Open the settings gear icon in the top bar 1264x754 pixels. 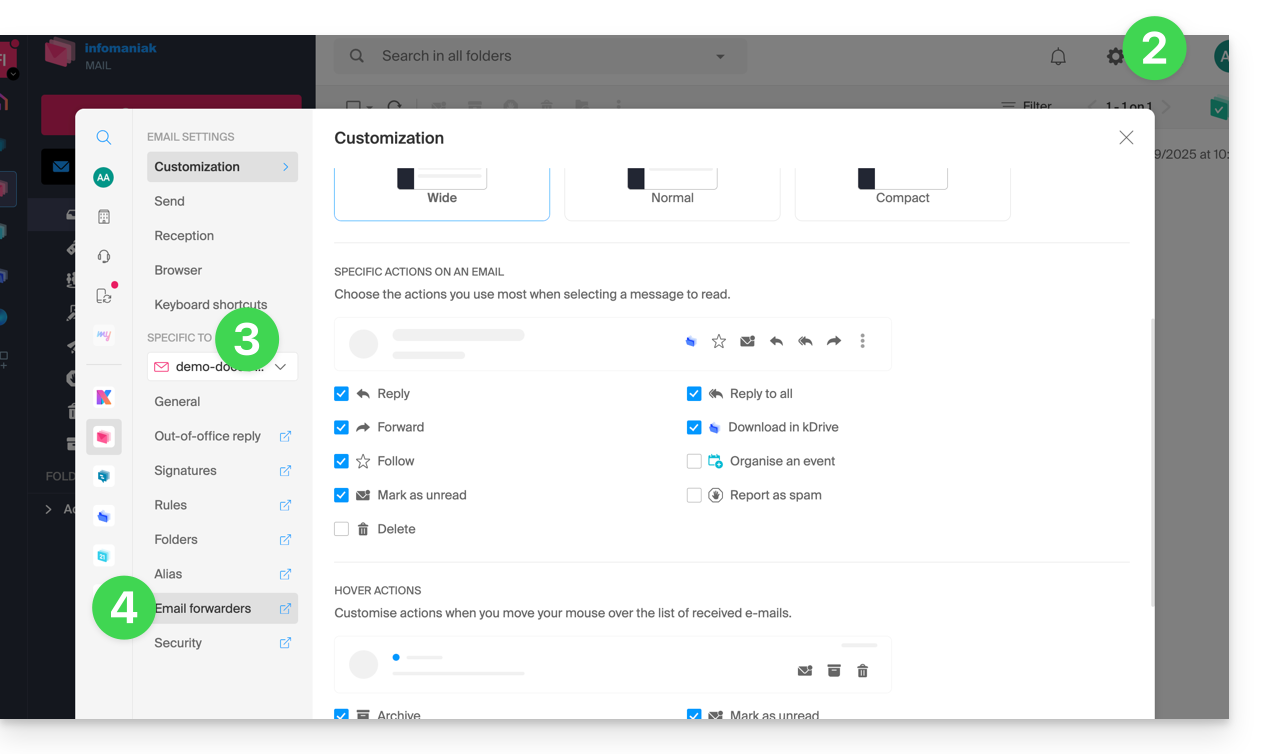point(1115,57)
